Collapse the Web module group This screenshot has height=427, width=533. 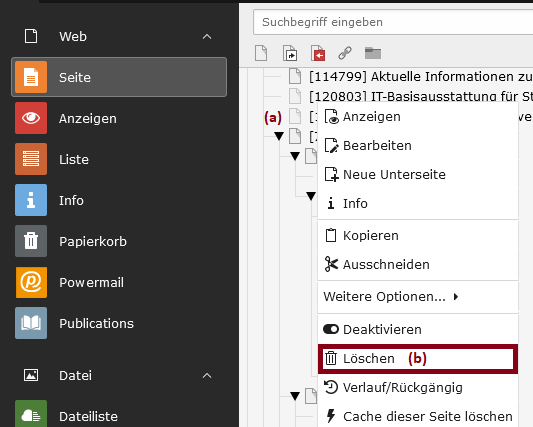coord(207,36)
